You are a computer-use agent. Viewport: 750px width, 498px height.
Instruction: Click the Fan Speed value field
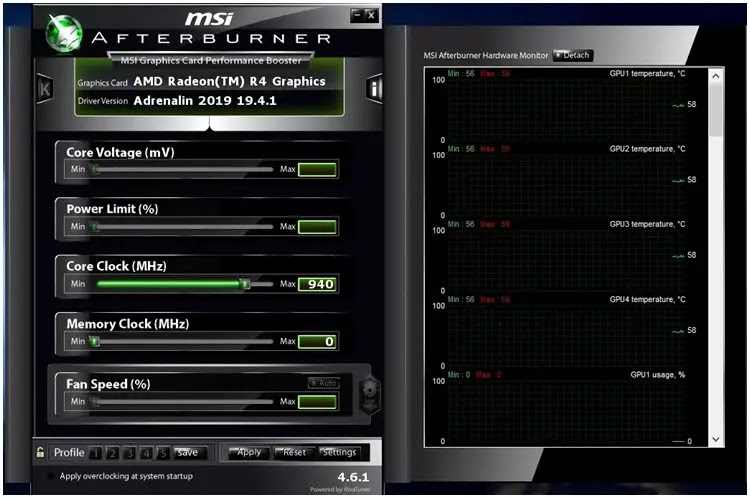[x=318, y=402]
